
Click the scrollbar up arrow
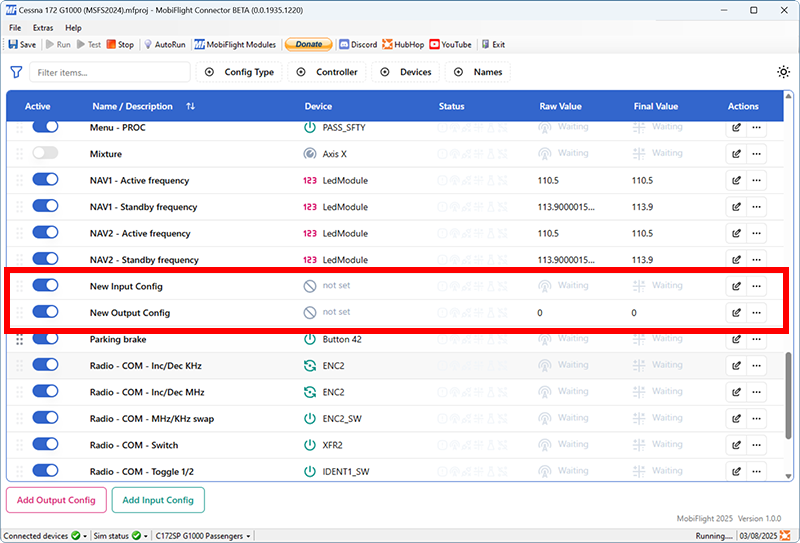[x=789, y=96]
